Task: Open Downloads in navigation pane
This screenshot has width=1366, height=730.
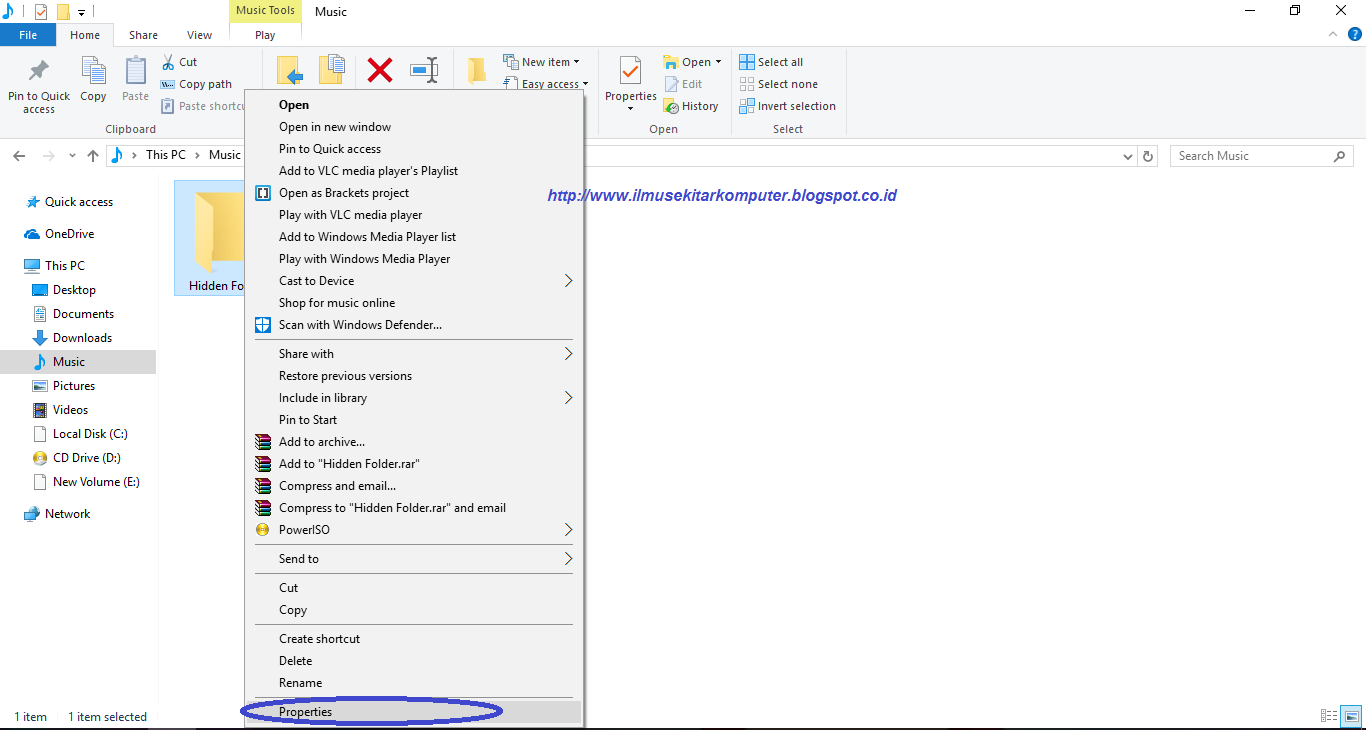Action: click(81, 338)
